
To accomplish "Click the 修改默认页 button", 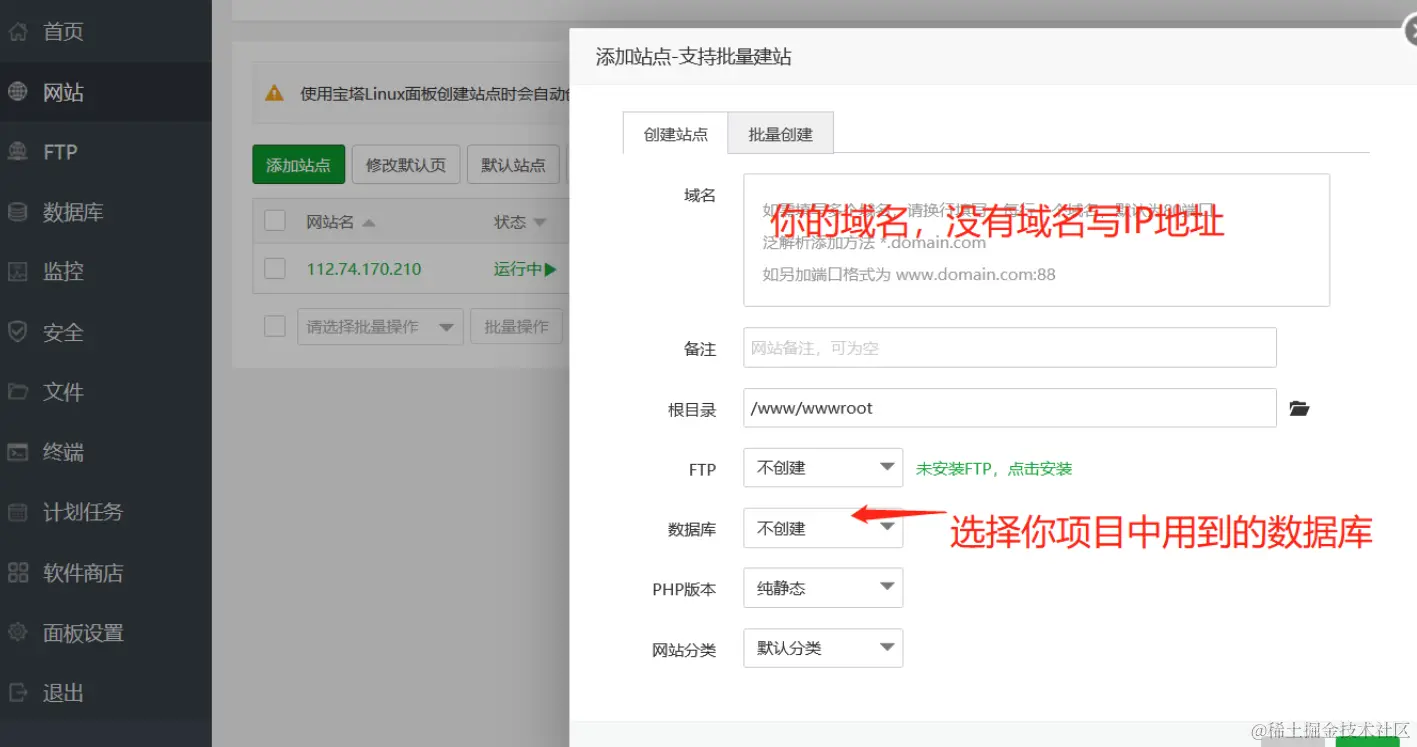I will pyautogui.click(x=406, y=164).
